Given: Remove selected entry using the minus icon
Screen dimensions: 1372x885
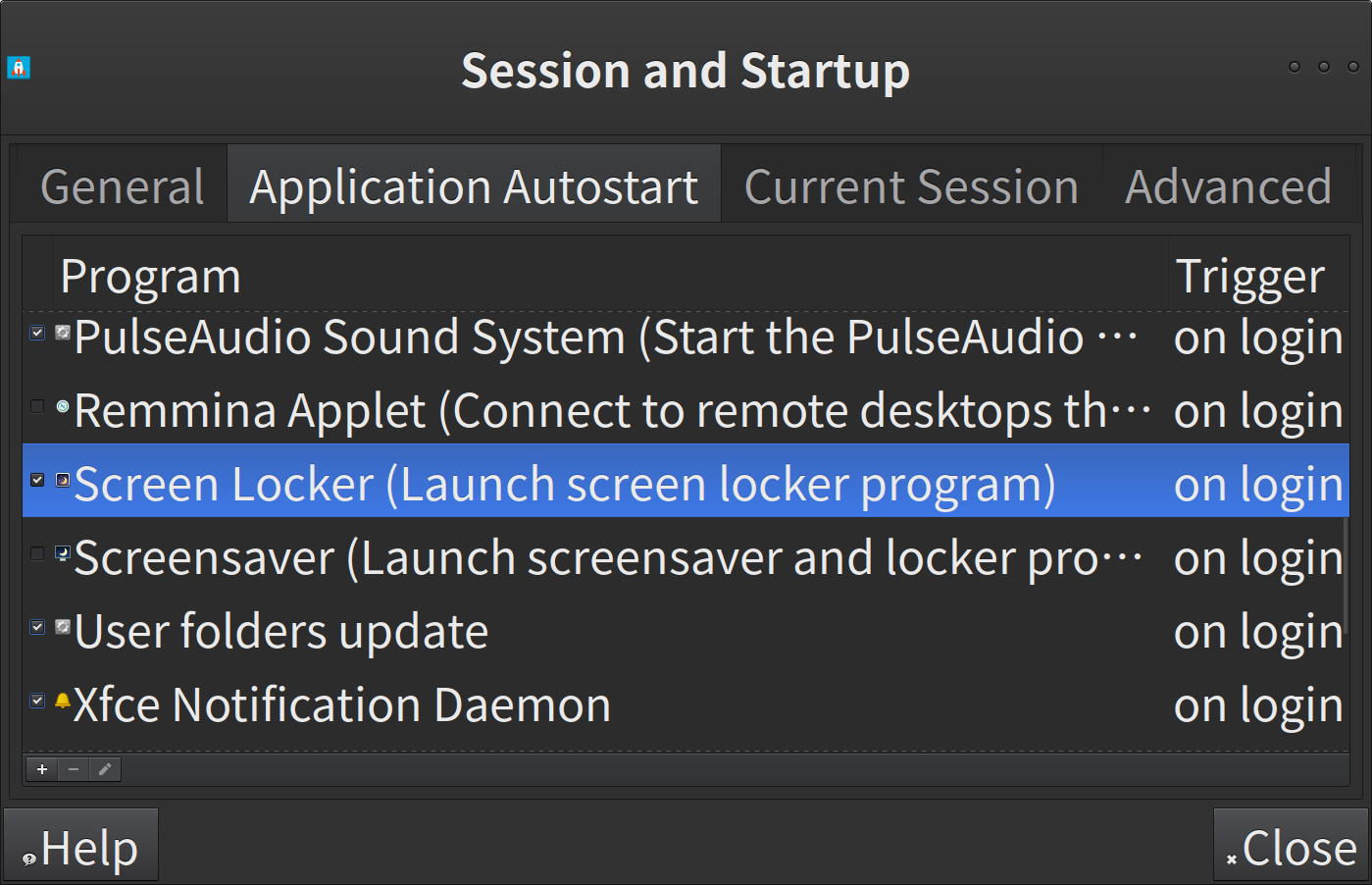Looking at the screenshot, I should tap(74, 769).
